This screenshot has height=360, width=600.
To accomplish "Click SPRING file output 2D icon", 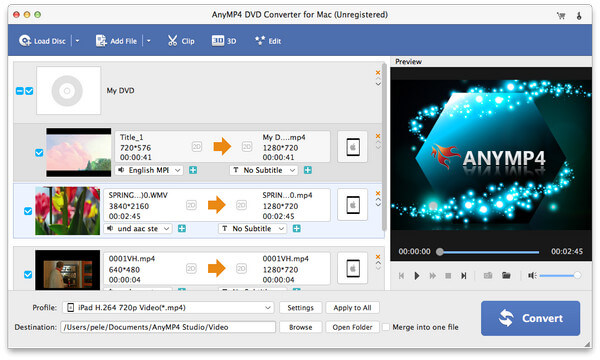I will click(241, 205).
